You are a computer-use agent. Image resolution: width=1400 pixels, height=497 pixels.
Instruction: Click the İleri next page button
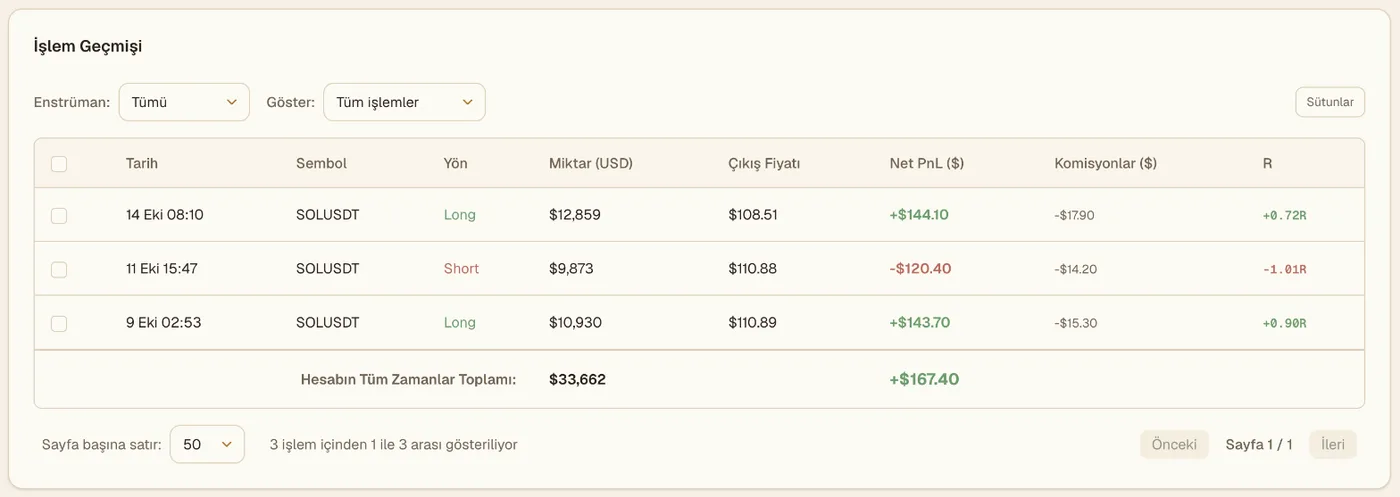pyautogui.click(x=1333, y=445)
